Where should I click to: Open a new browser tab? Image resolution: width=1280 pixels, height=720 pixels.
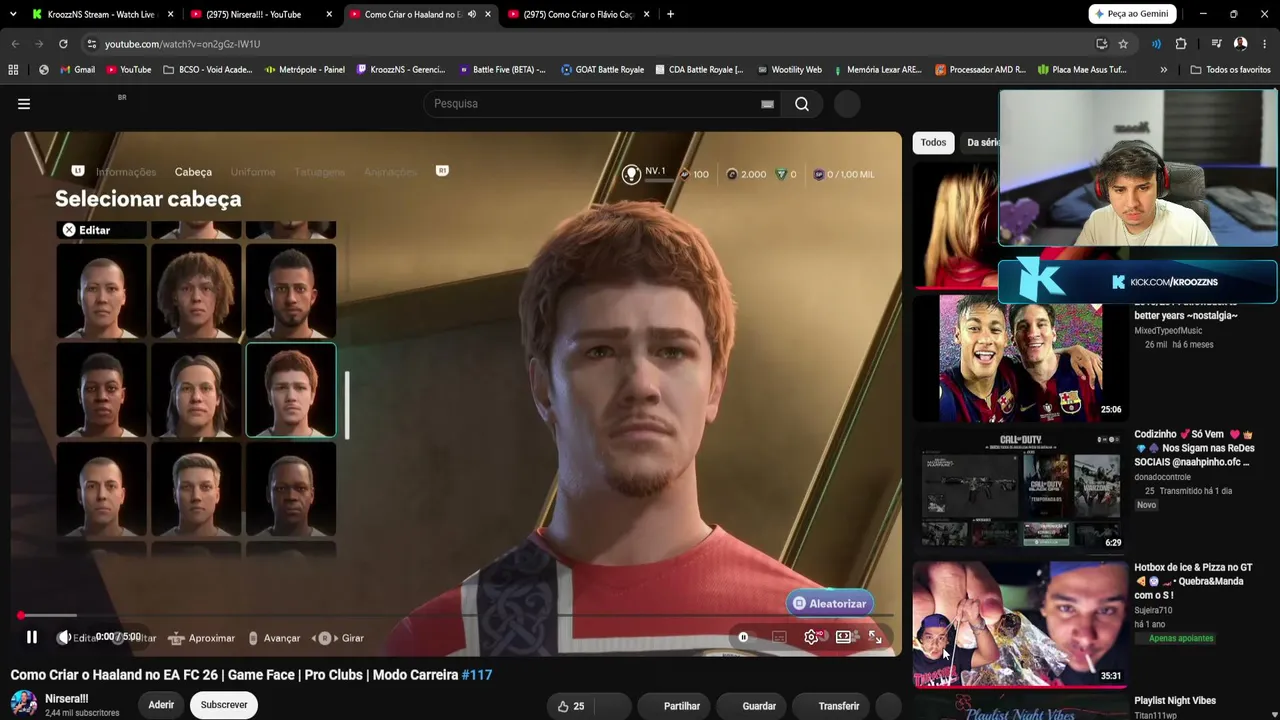(x=670, y=14)
